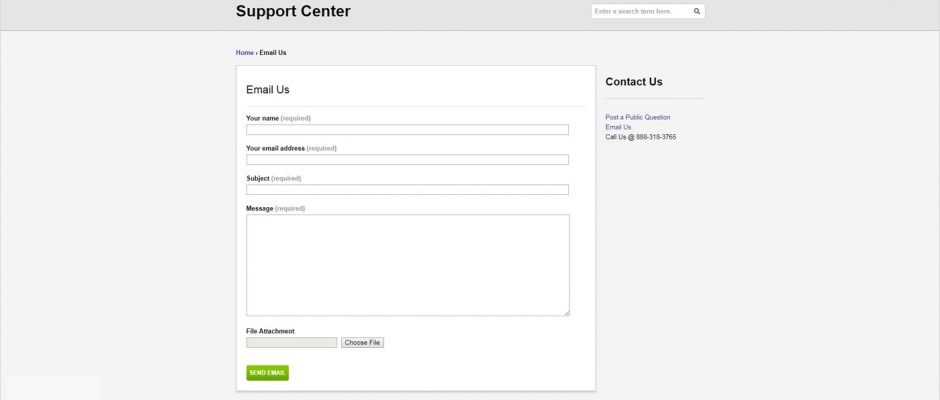
Task: Click the Subject field label
Action: pos(258,178)
